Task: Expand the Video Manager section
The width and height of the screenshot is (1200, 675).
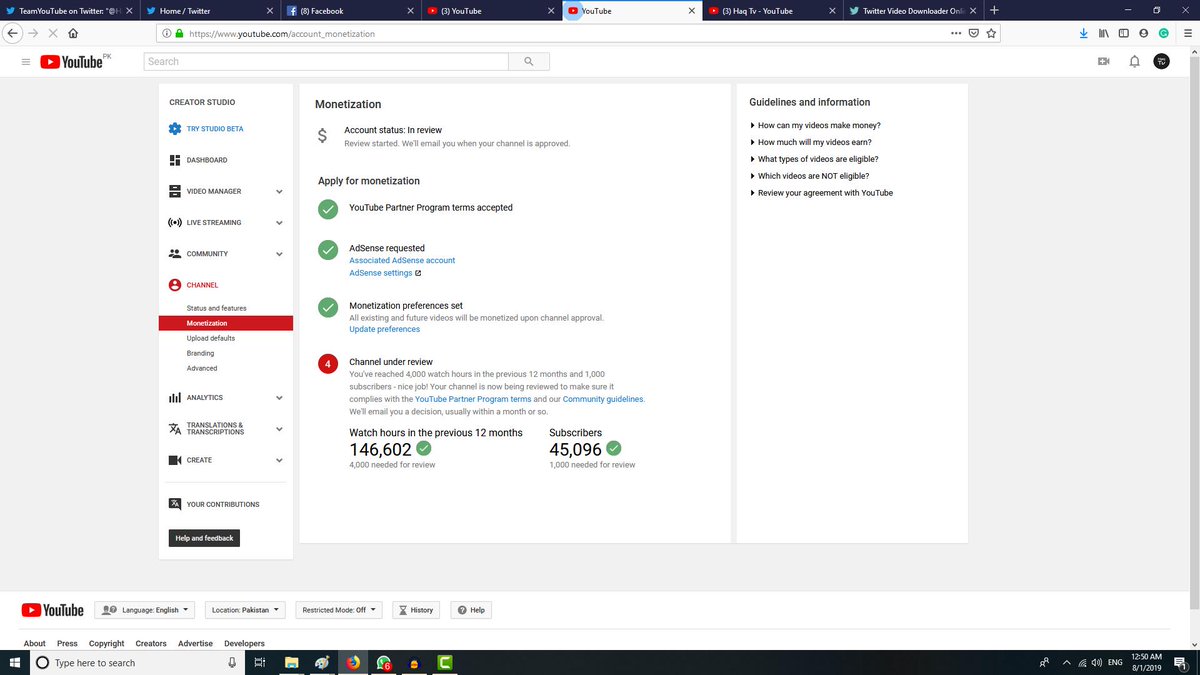Action: click(279, 192)
